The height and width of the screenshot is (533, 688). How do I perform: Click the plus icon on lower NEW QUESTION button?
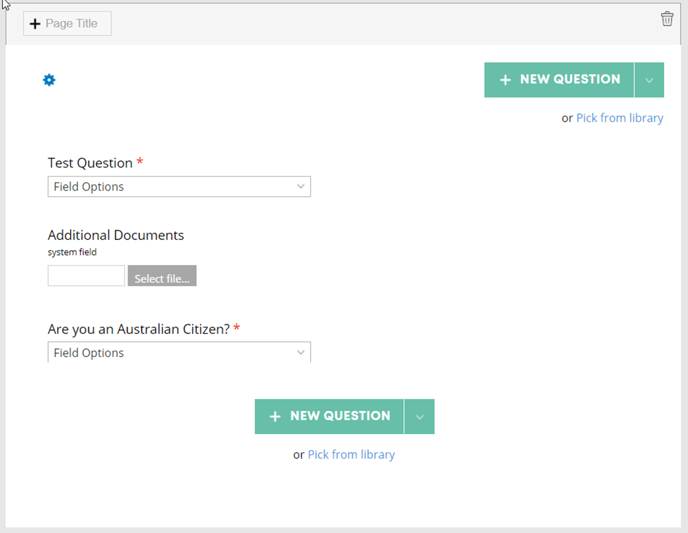tap(275, 416)
